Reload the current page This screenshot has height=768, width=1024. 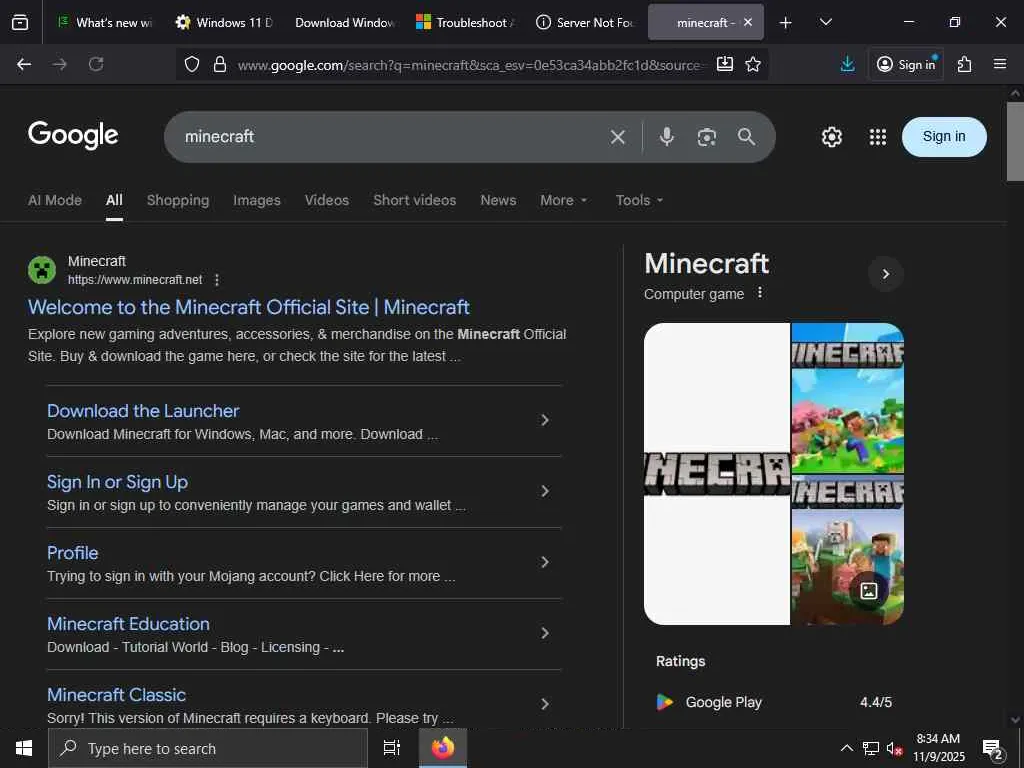tap(96, 64)
